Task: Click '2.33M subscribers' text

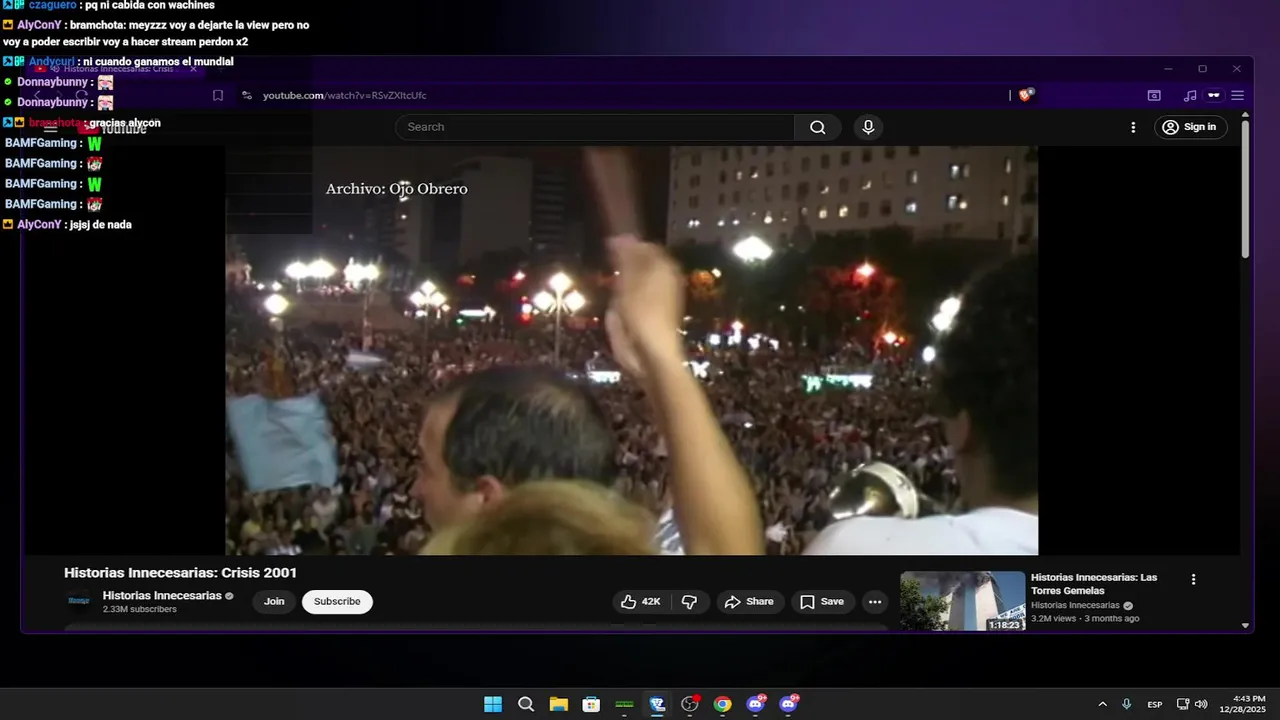Action: tap(139, 609)
